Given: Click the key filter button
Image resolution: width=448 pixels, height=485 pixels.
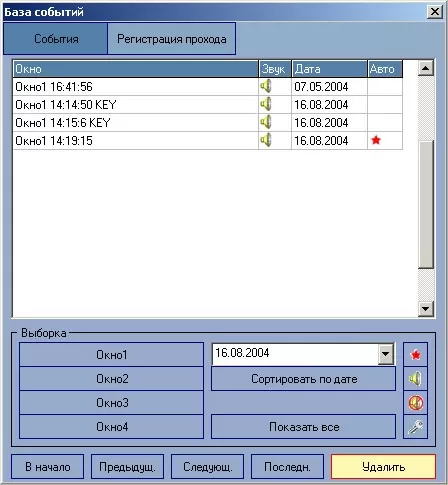Looking at the screenshot, I should click(x=415, y=427).
